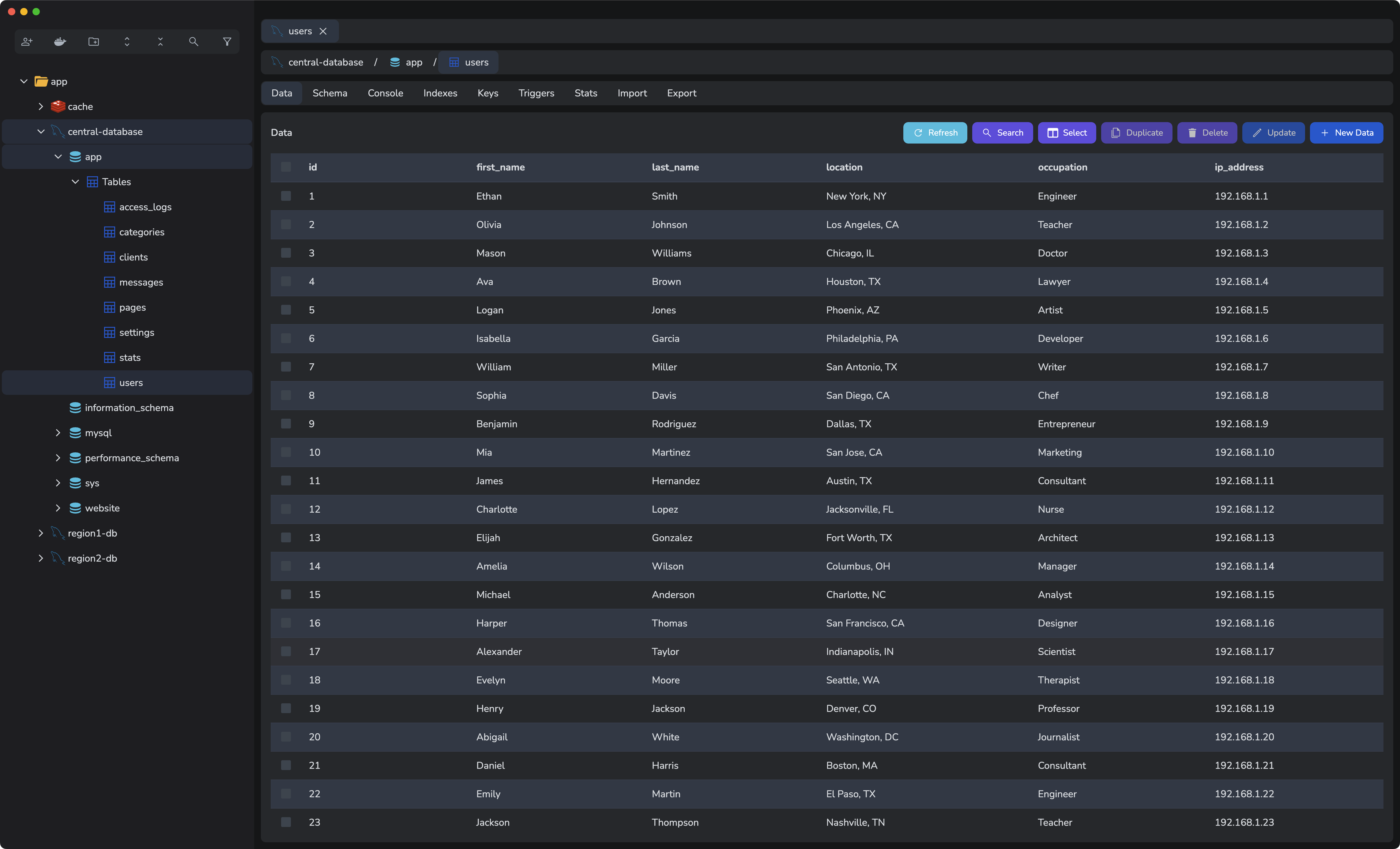
Task: Check the row checkbox for Sophia Davis
Action: coord(286,395)
